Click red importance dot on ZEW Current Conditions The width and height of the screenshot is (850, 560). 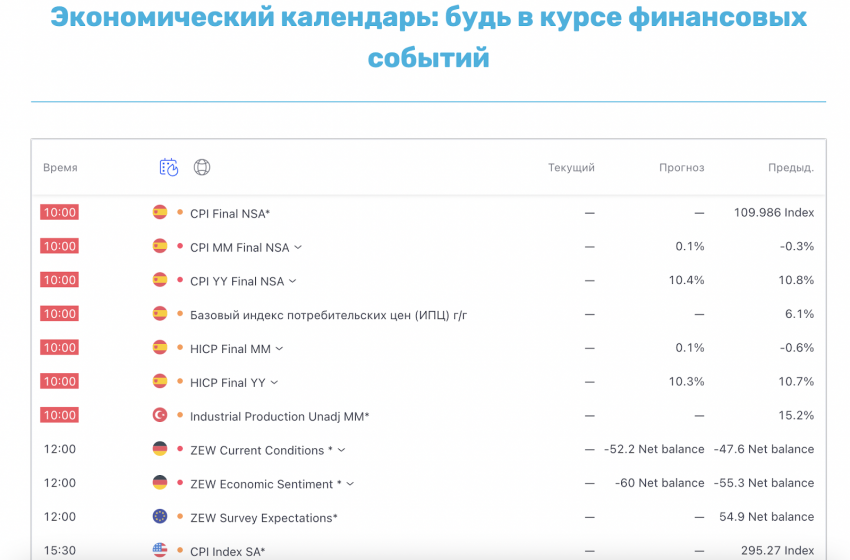[x=180, y=449]
